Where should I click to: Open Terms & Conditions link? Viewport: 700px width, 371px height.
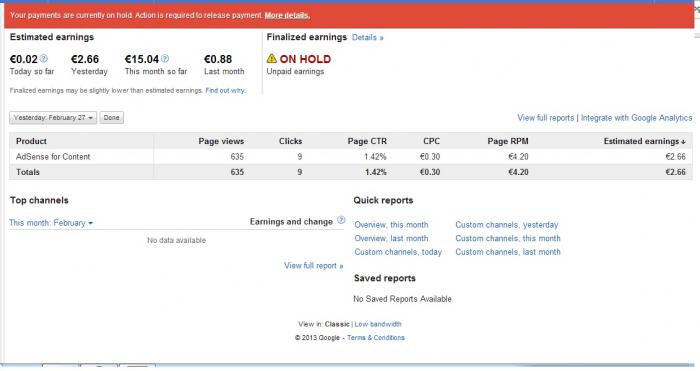point(376,338)
